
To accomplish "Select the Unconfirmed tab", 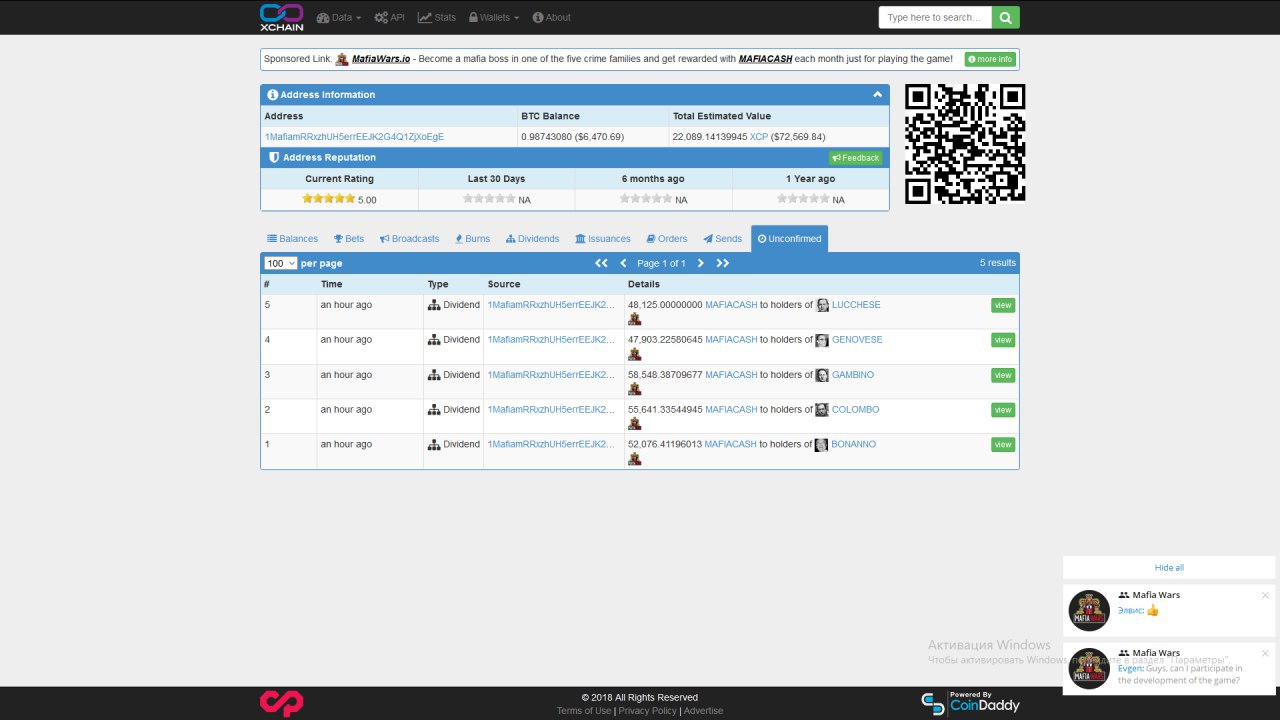I will click(789, 239).
